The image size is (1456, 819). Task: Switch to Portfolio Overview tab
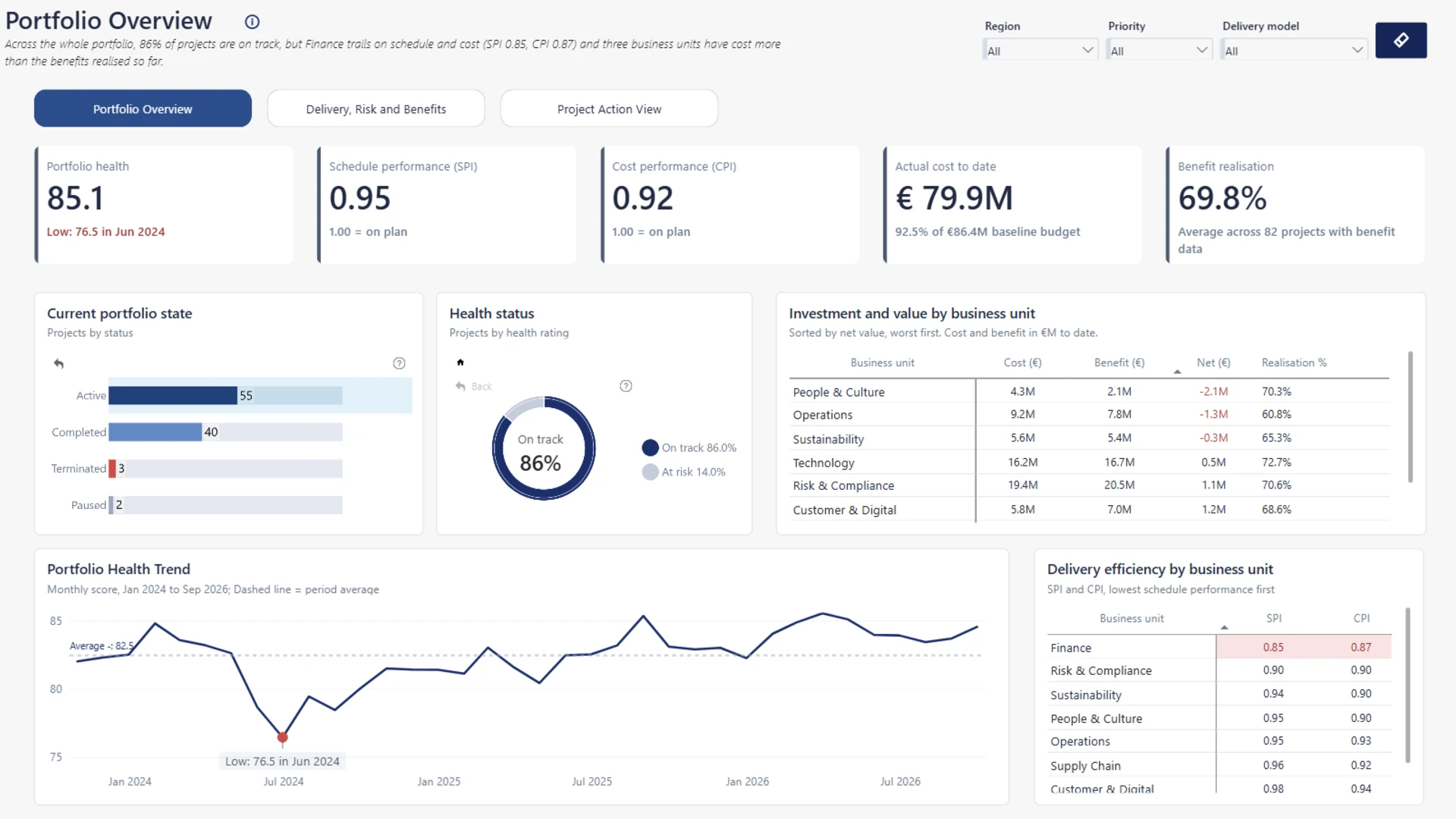click(143, 108)
